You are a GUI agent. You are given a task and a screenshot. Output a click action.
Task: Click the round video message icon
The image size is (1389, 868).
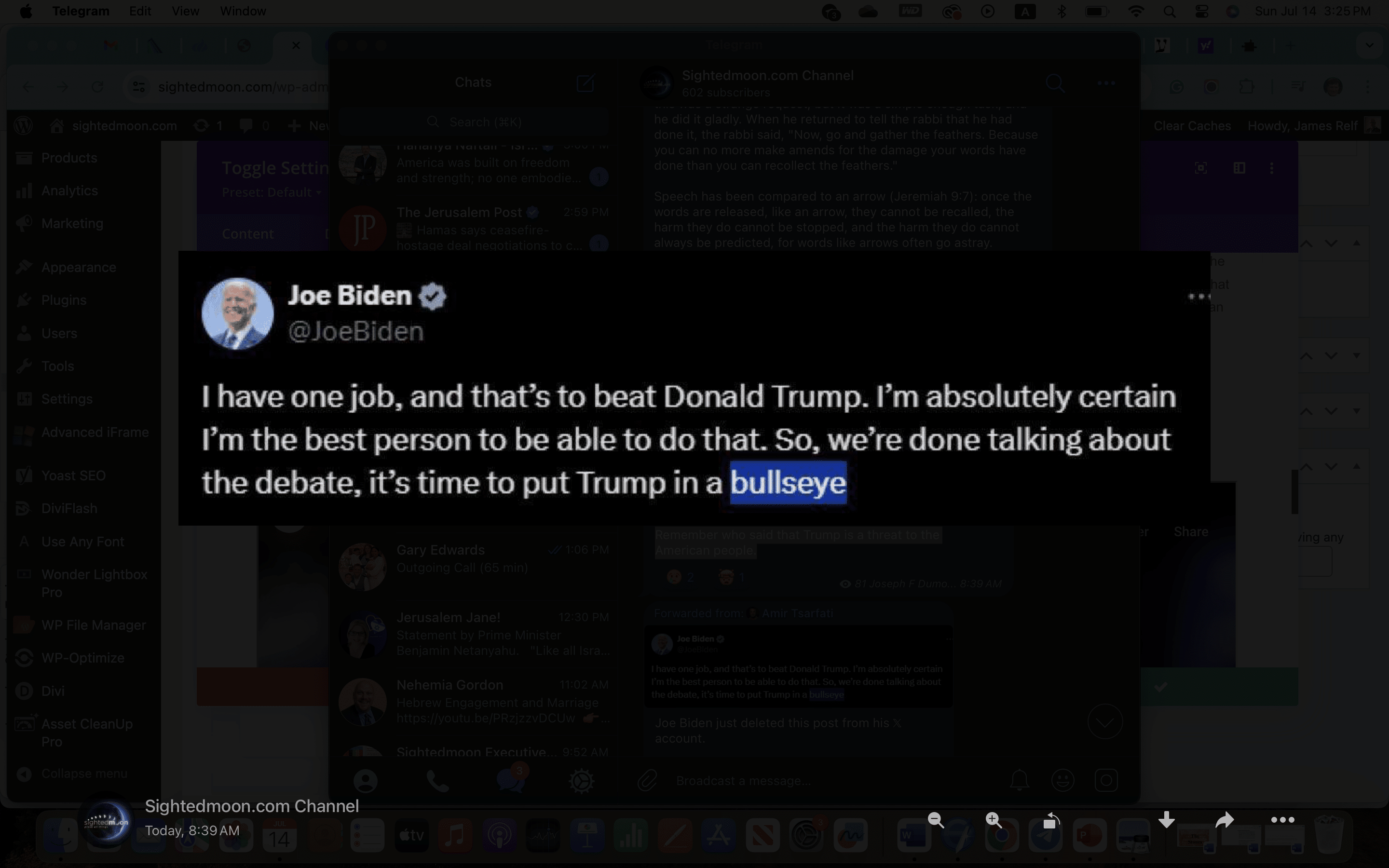click(1106, 780)
